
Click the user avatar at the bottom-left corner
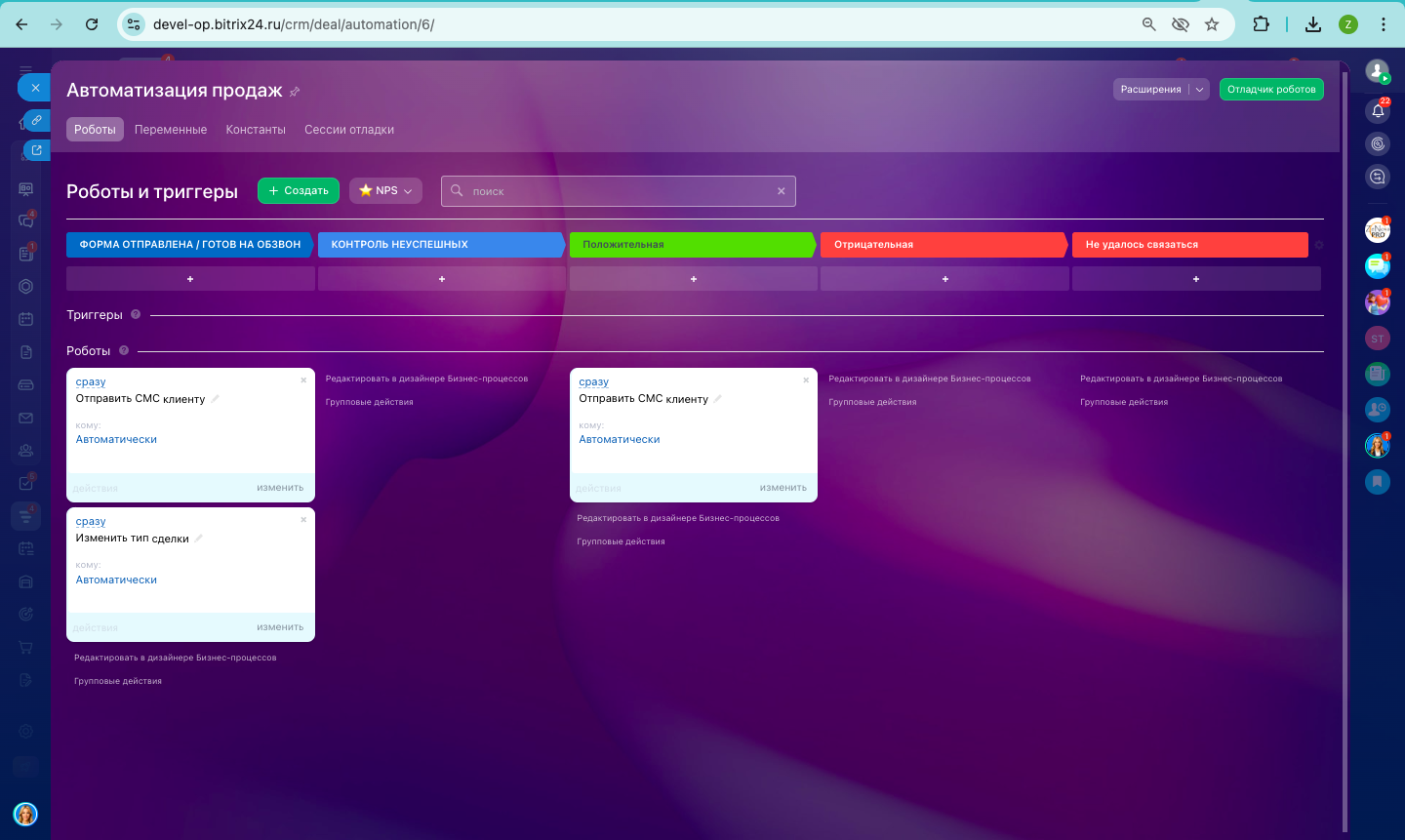(25, 814)
